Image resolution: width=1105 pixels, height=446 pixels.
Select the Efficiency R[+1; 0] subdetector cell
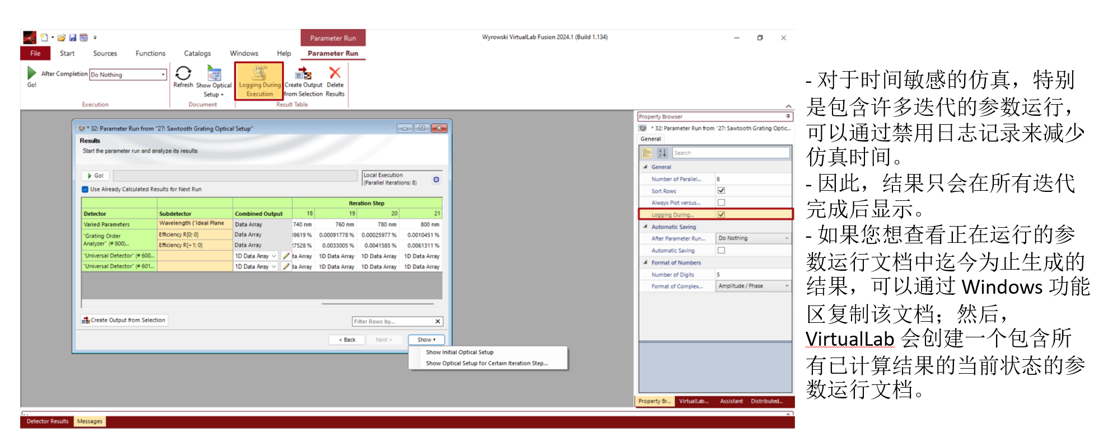tap(195, 245)
